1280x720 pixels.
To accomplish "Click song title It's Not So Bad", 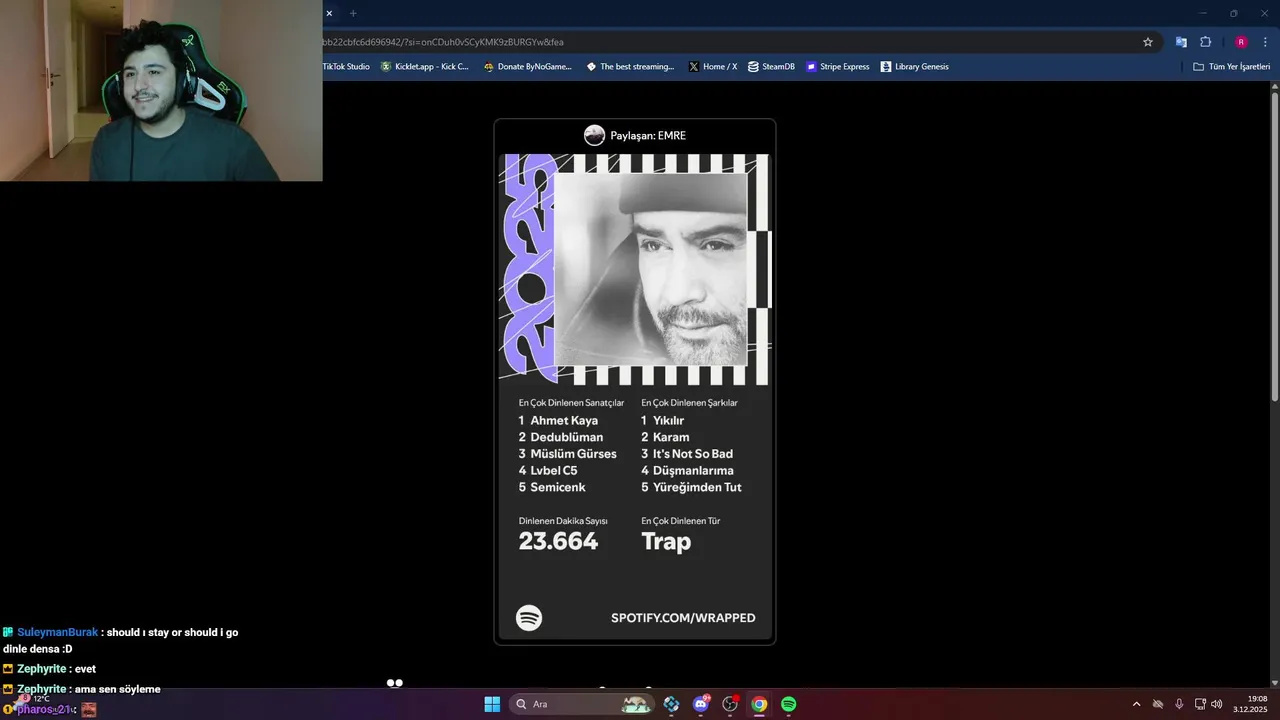I will [x=693, y=454].
